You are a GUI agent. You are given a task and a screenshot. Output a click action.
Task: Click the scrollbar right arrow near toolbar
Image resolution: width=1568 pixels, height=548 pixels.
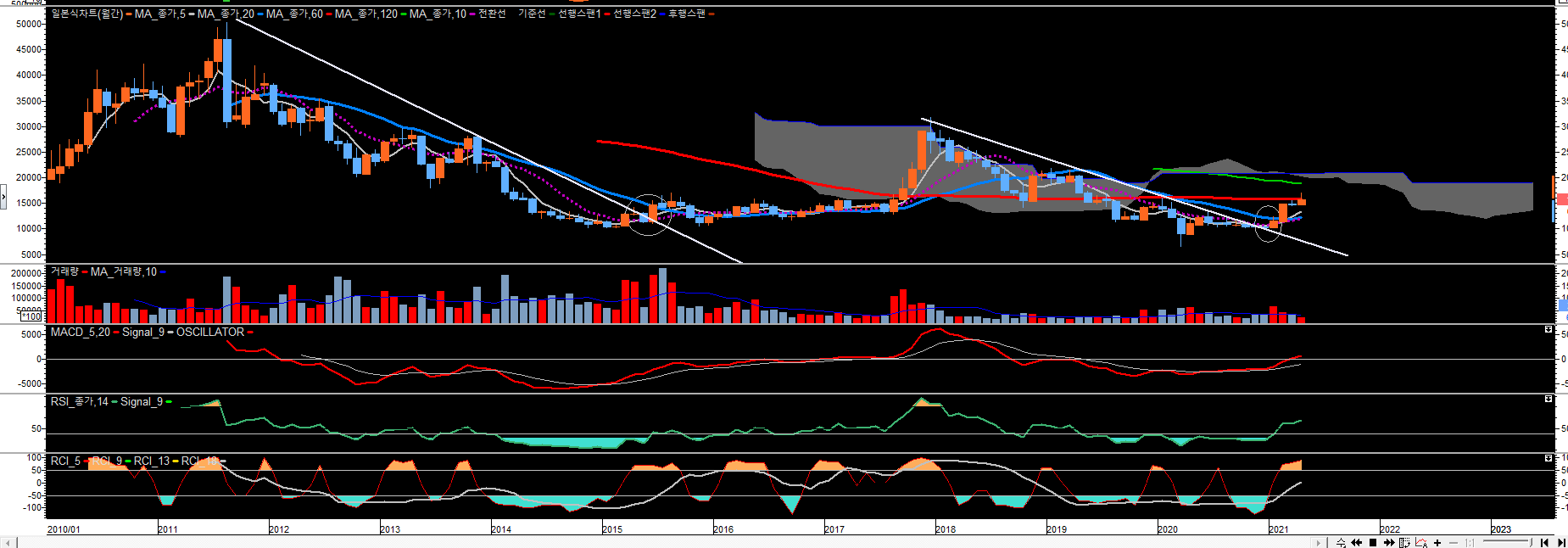(x=1318, y=543)
